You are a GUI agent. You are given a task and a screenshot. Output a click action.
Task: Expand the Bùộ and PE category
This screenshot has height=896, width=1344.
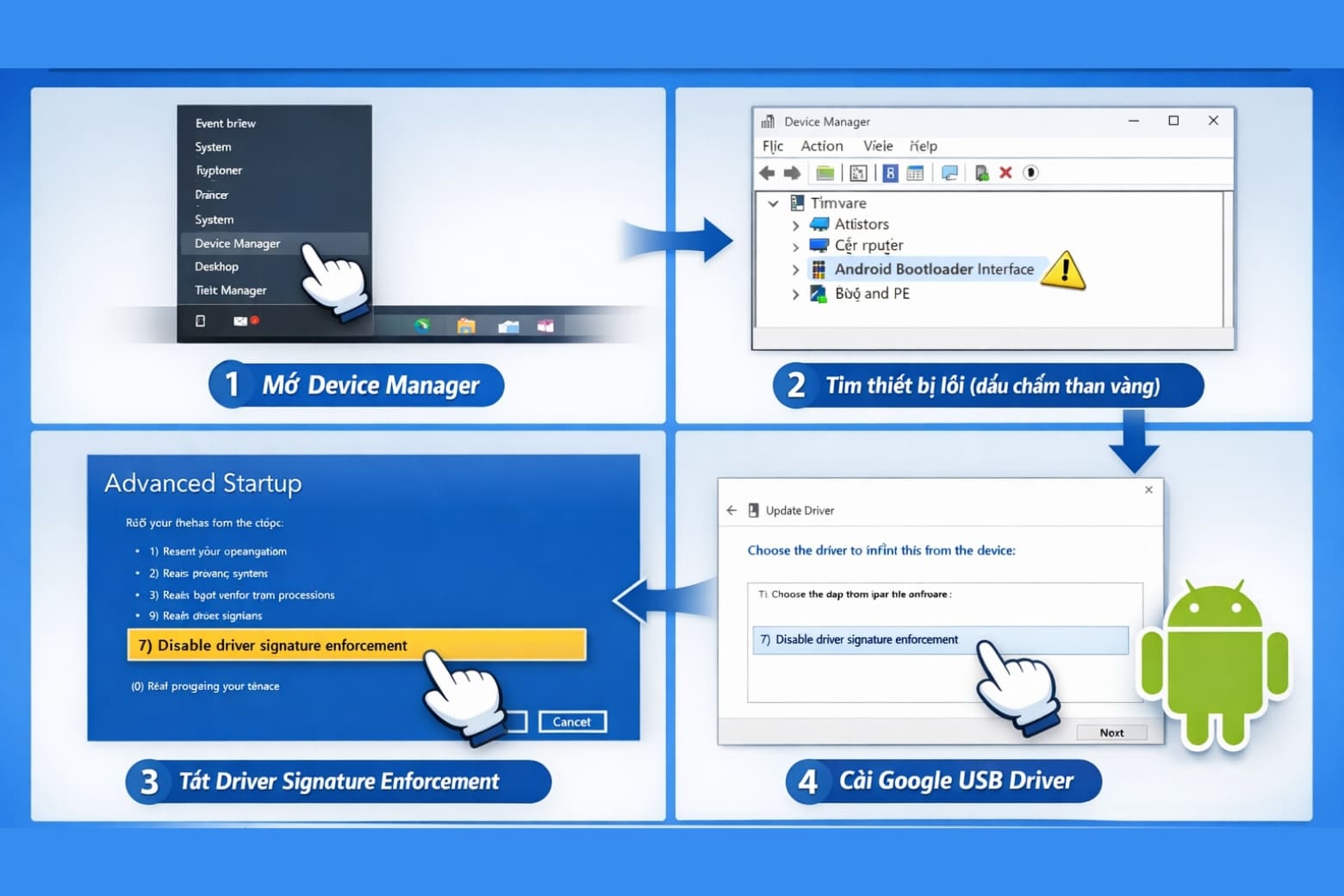pyautogui.click(x=796, y=294)
